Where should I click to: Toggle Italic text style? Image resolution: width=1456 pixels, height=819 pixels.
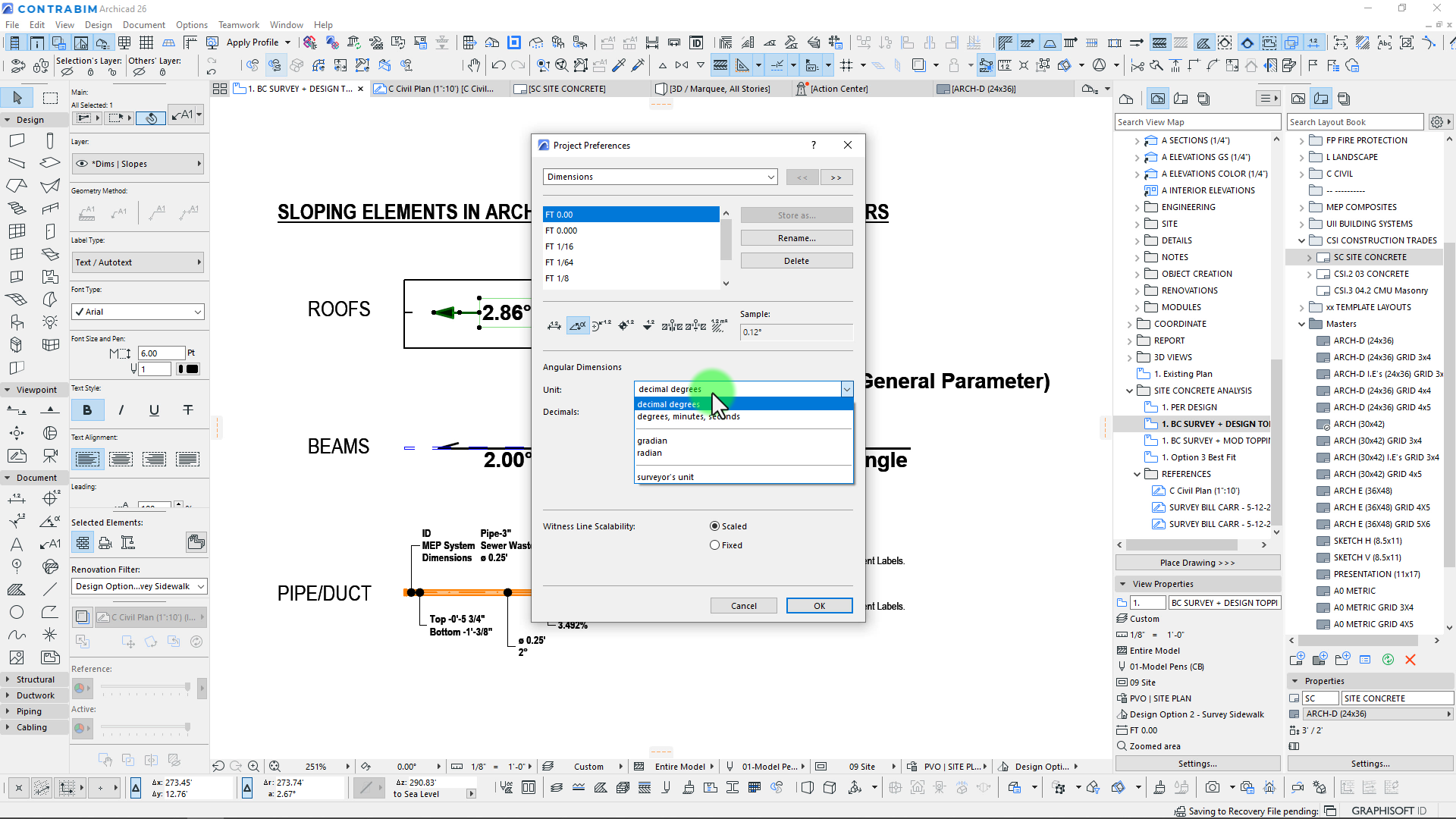(121, 410)
